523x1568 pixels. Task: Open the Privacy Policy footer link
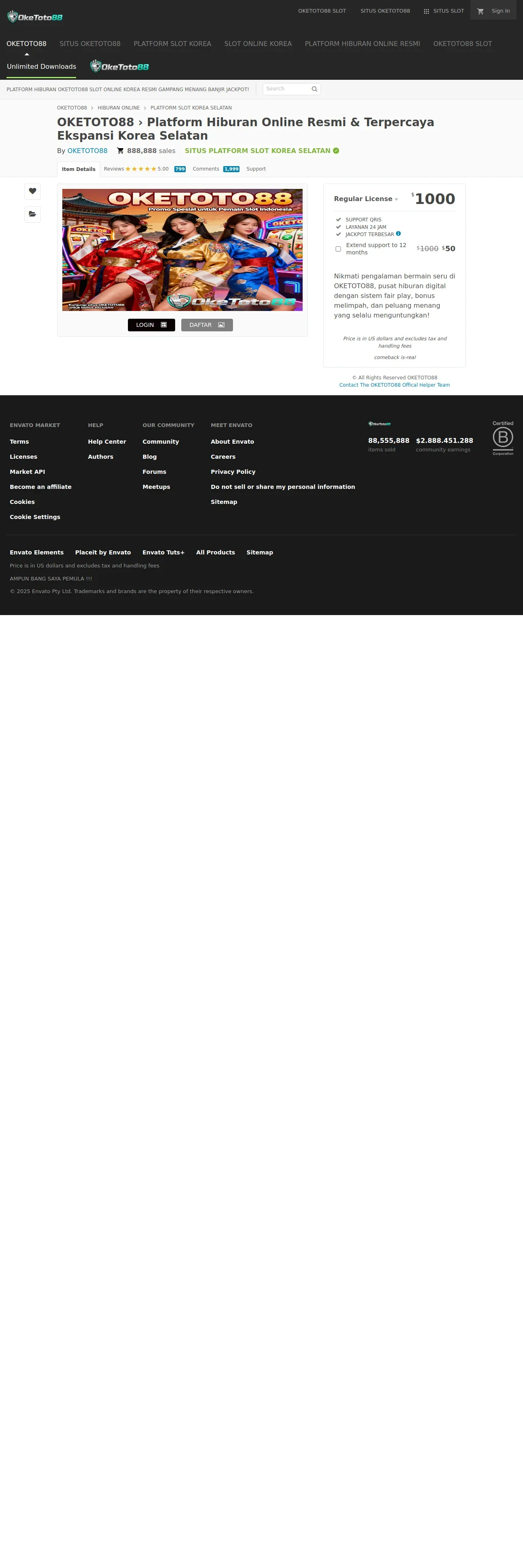[233, 472]
